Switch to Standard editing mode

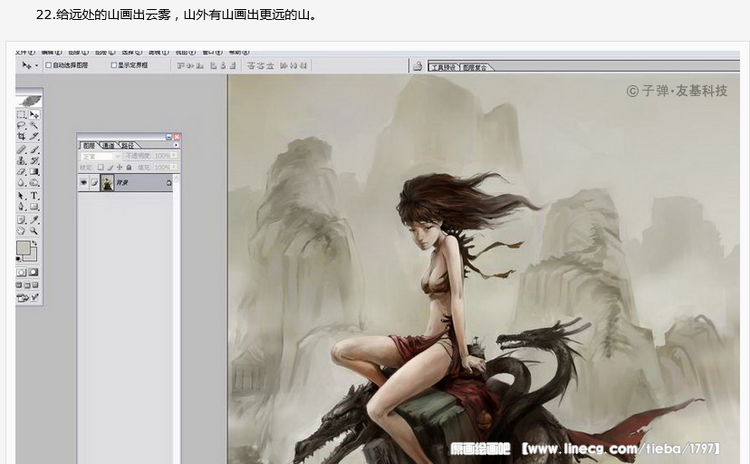21,272
